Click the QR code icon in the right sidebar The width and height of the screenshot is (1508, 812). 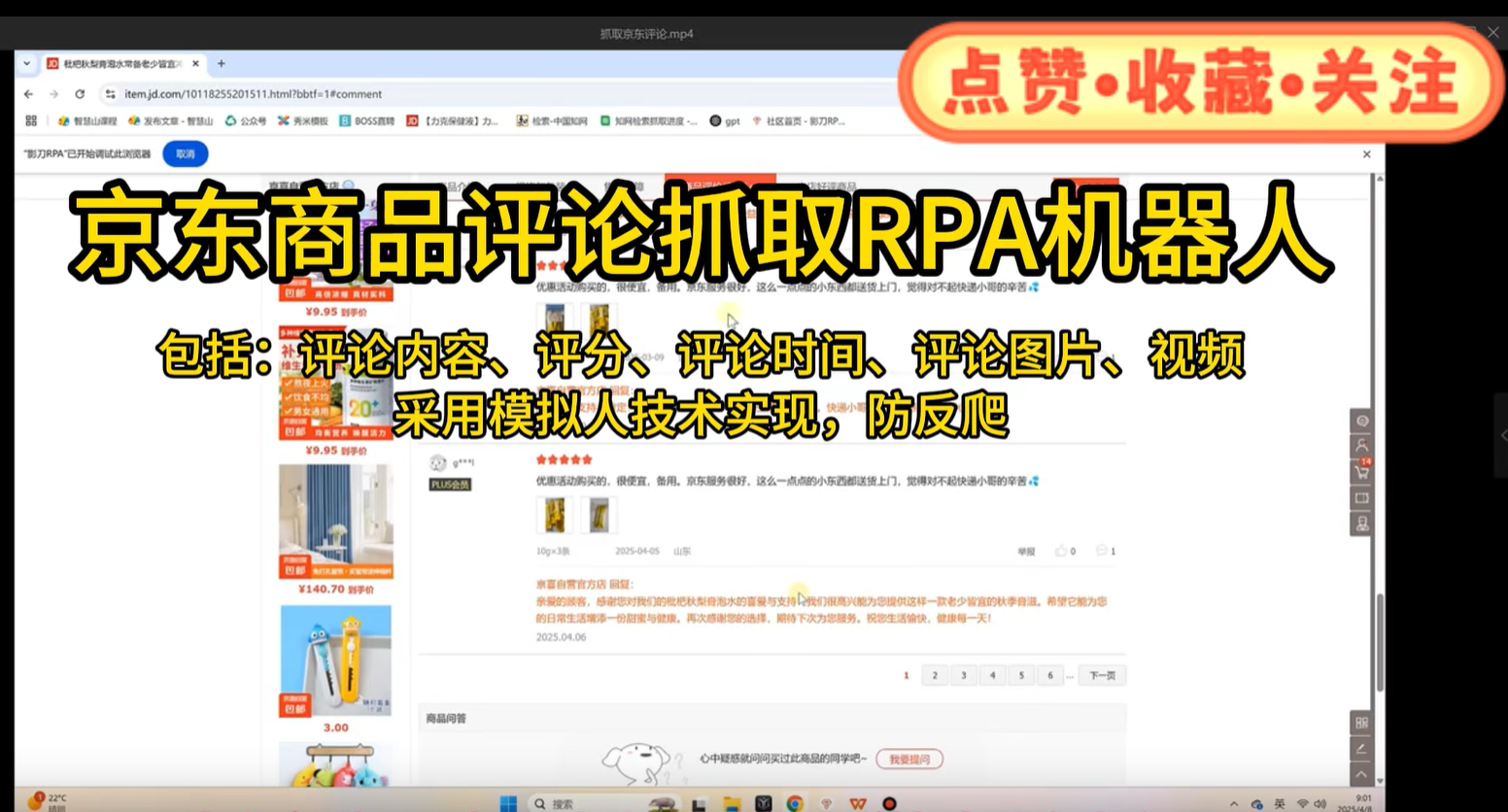tap(1361, 722)
